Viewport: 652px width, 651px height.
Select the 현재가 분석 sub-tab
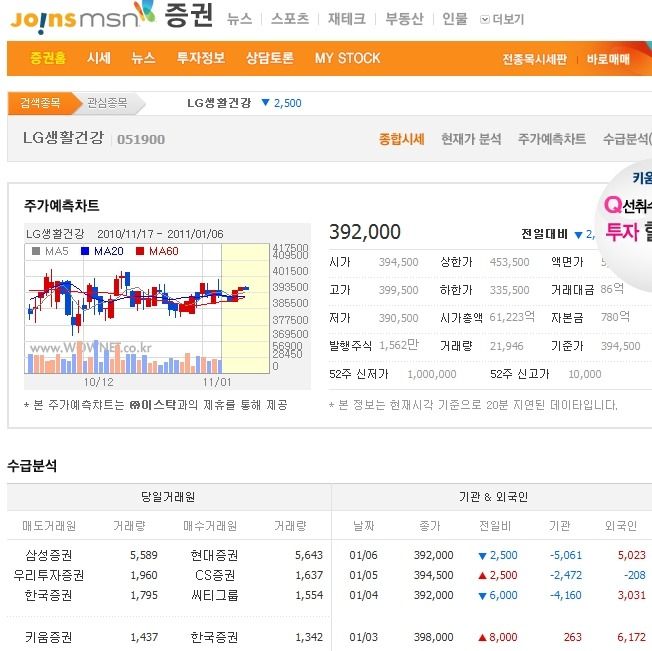[x=471, y=139]
